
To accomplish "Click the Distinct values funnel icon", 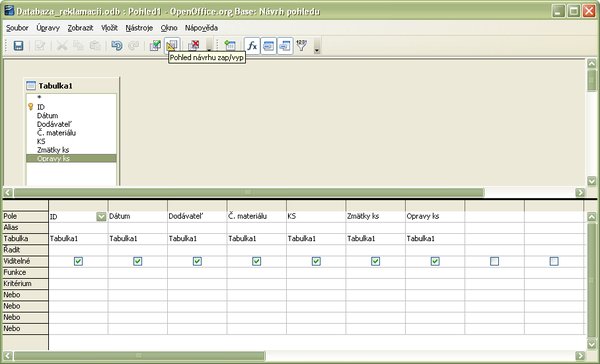I will (x=302, y=46).
